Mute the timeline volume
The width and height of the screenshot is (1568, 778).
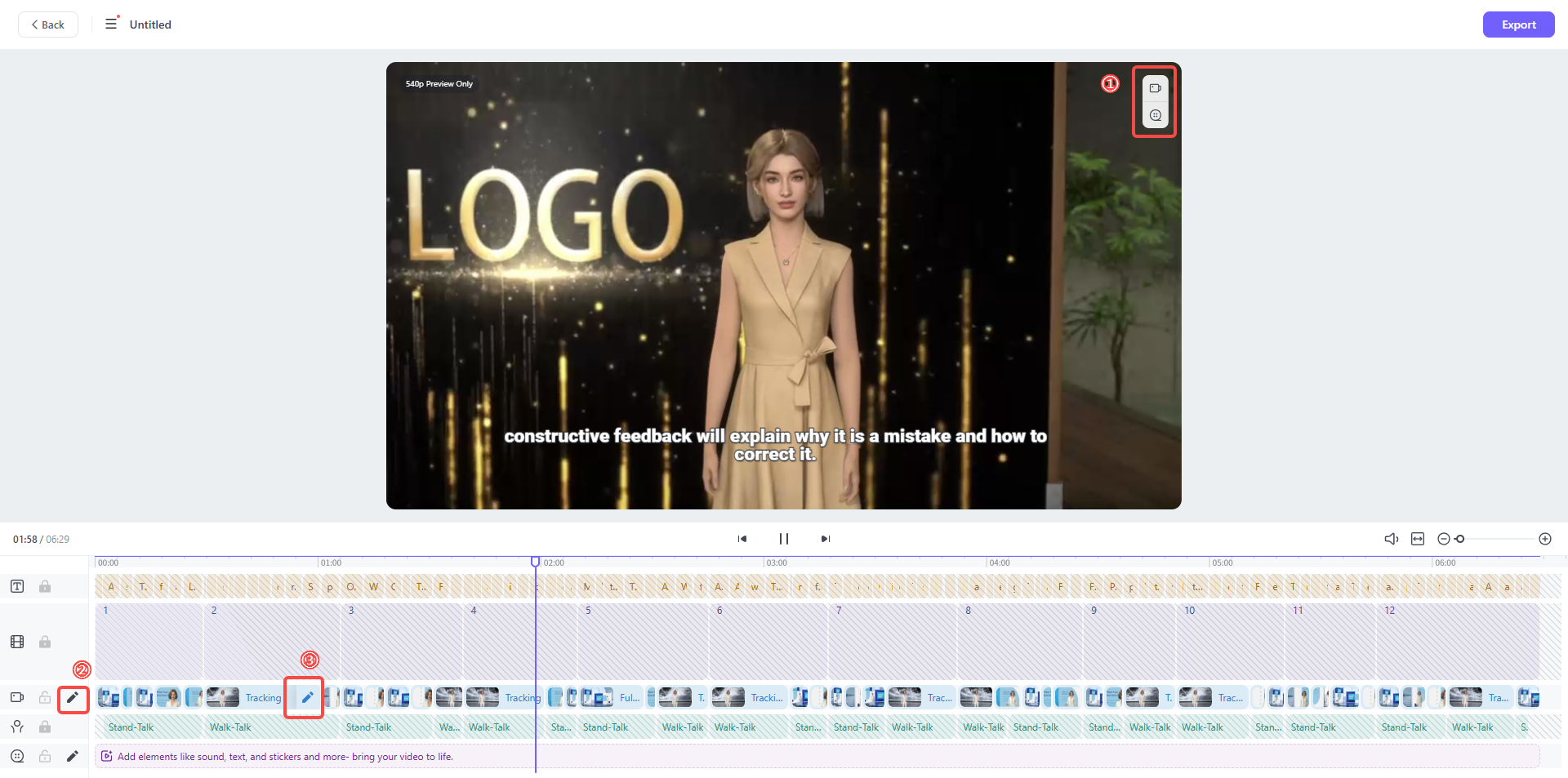point(1392,539)
